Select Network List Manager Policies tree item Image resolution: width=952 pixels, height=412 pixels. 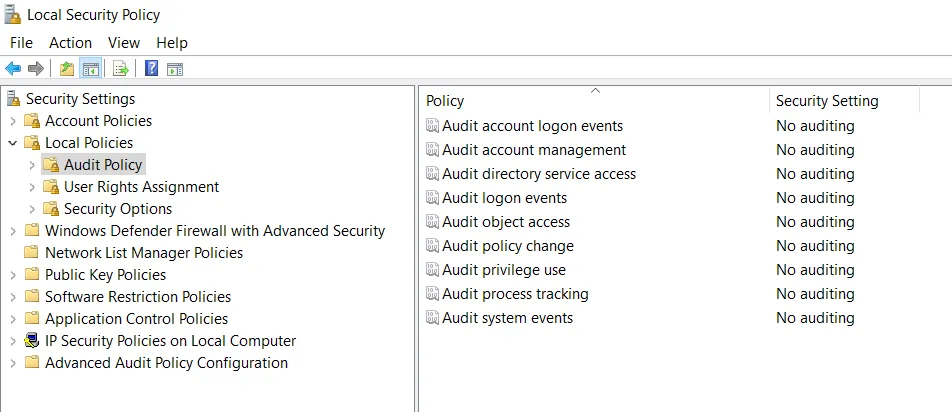[144, 252]
